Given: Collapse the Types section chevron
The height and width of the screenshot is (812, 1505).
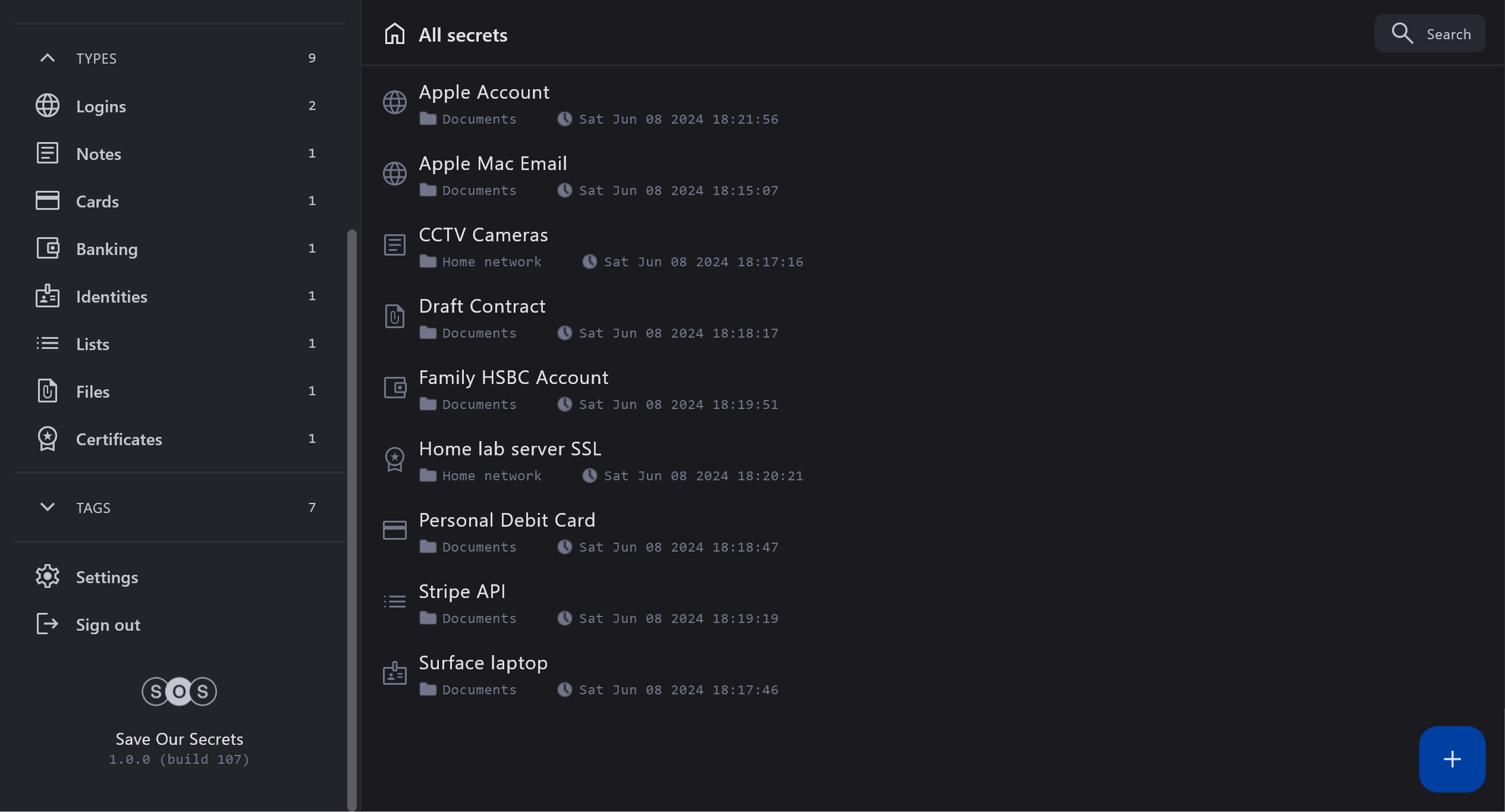Looking at the screenshot, I should click(x=48, y=58).
